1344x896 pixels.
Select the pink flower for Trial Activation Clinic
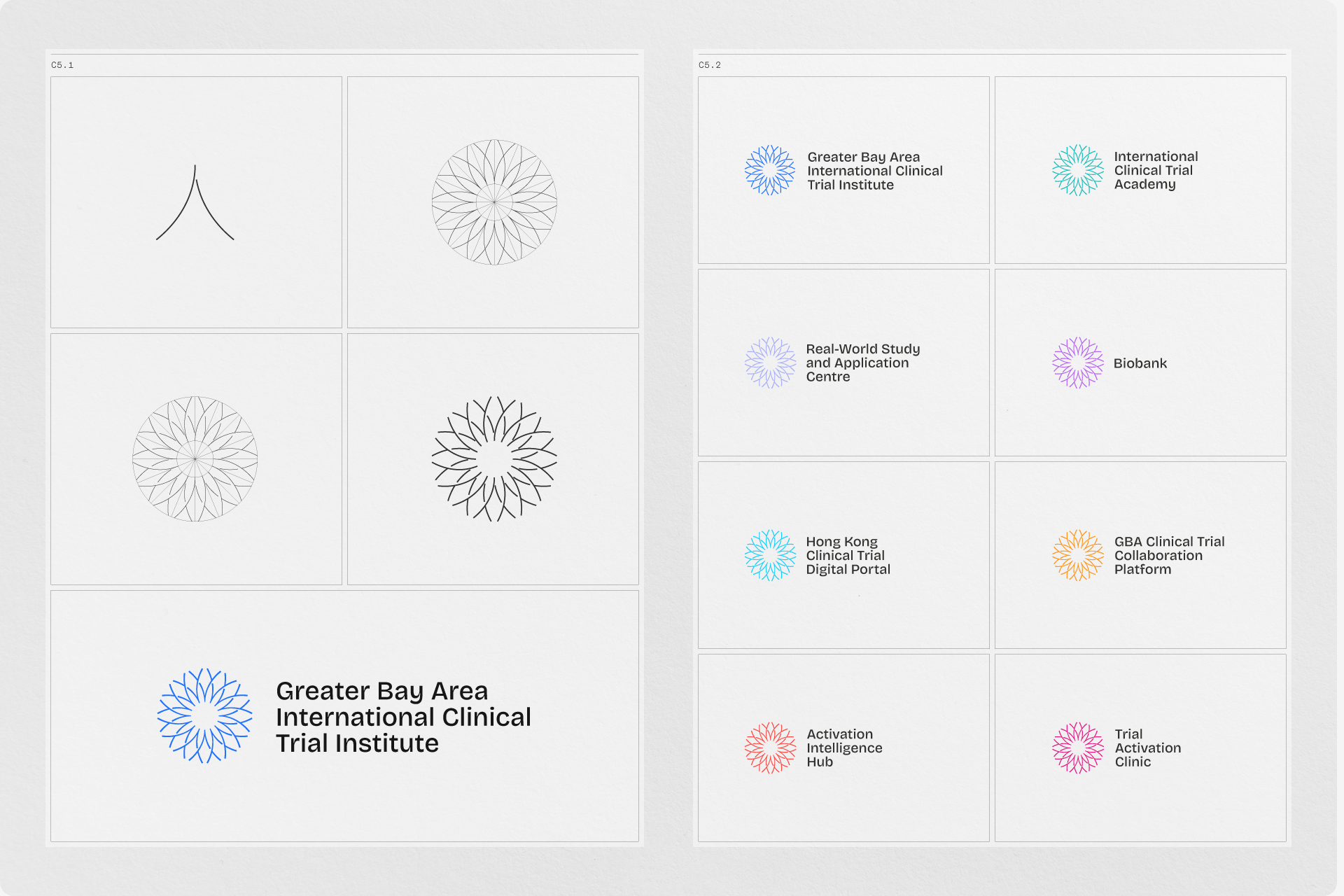pyautogui.click(x=1078, y=748)
